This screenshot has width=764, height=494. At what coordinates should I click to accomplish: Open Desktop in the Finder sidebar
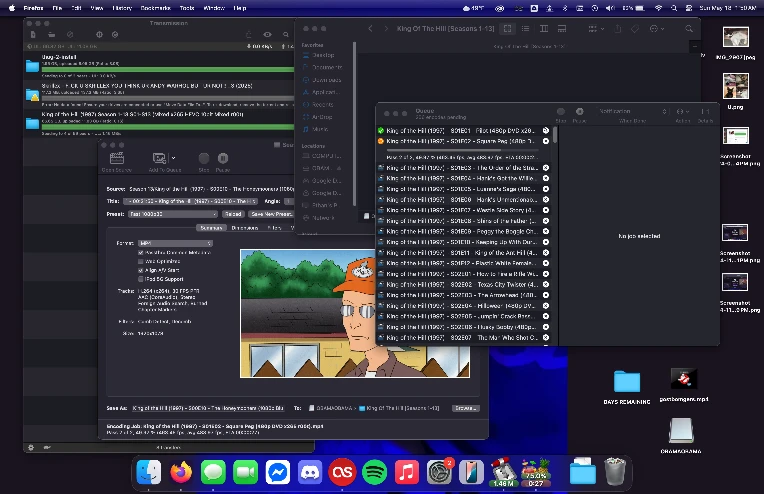point(323,55)
